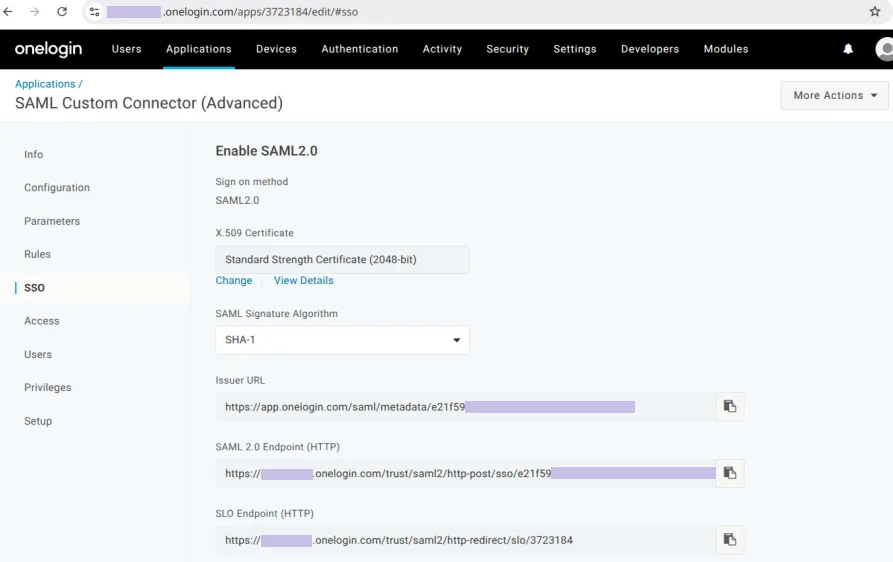
Task: Click the browser address bar URL
Action: point(232,11)
